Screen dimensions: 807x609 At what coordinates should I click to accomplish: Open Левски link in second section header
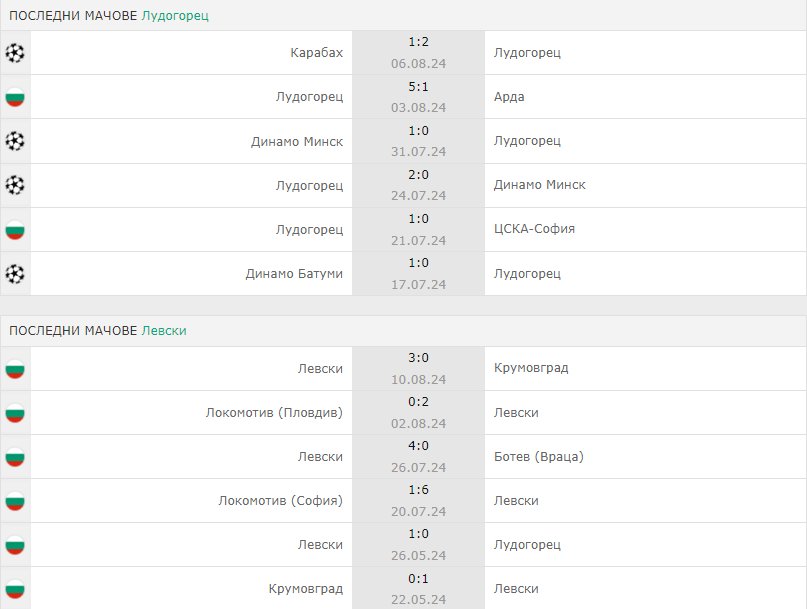coord(164,330)
